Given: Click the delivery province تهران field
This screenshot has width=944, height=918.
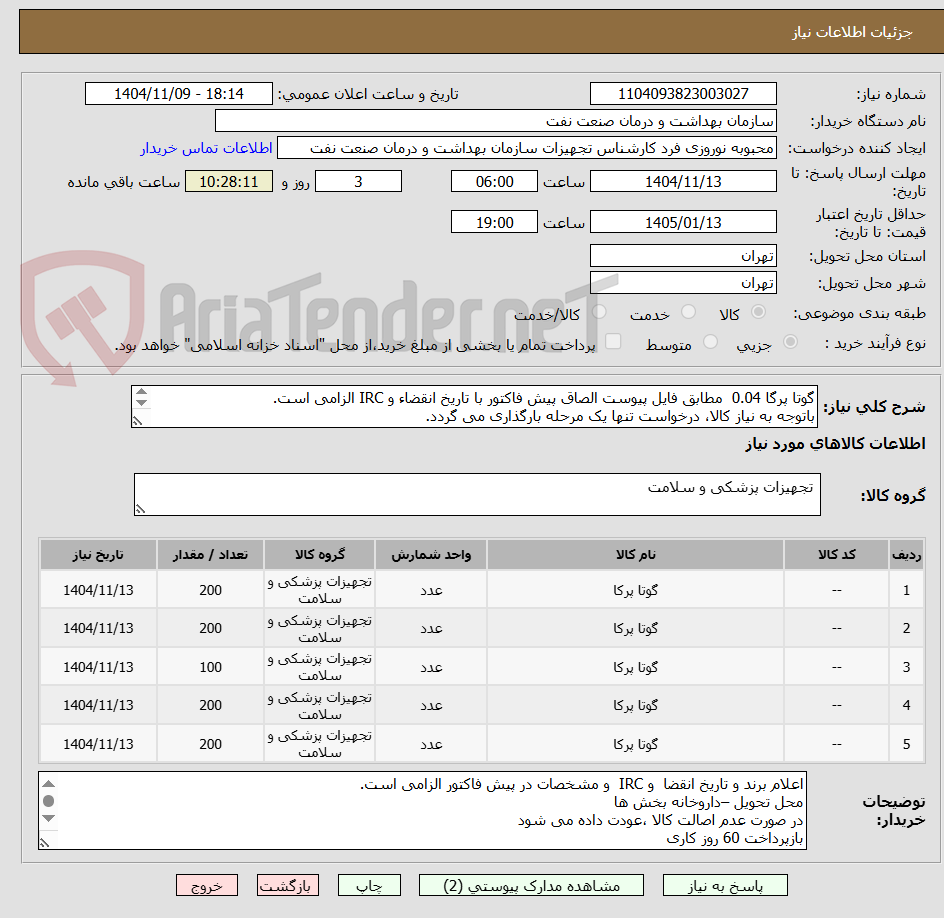Looking at the screenshot, I should coord(683,256).
